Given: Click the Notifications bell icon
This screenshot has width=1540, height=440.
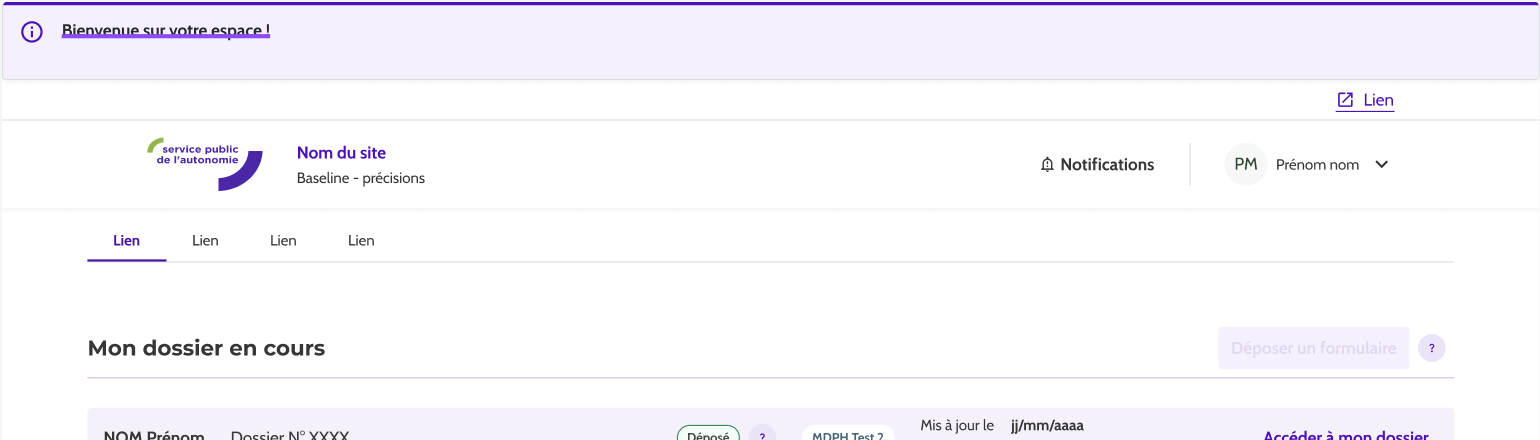Looking at the screenshot, I should pos(1047,165).
